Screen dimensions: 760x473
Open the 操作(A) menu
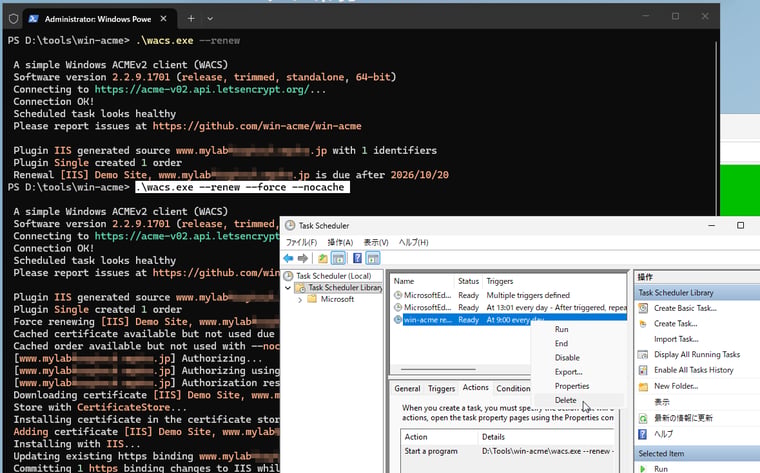click(340, 242)
